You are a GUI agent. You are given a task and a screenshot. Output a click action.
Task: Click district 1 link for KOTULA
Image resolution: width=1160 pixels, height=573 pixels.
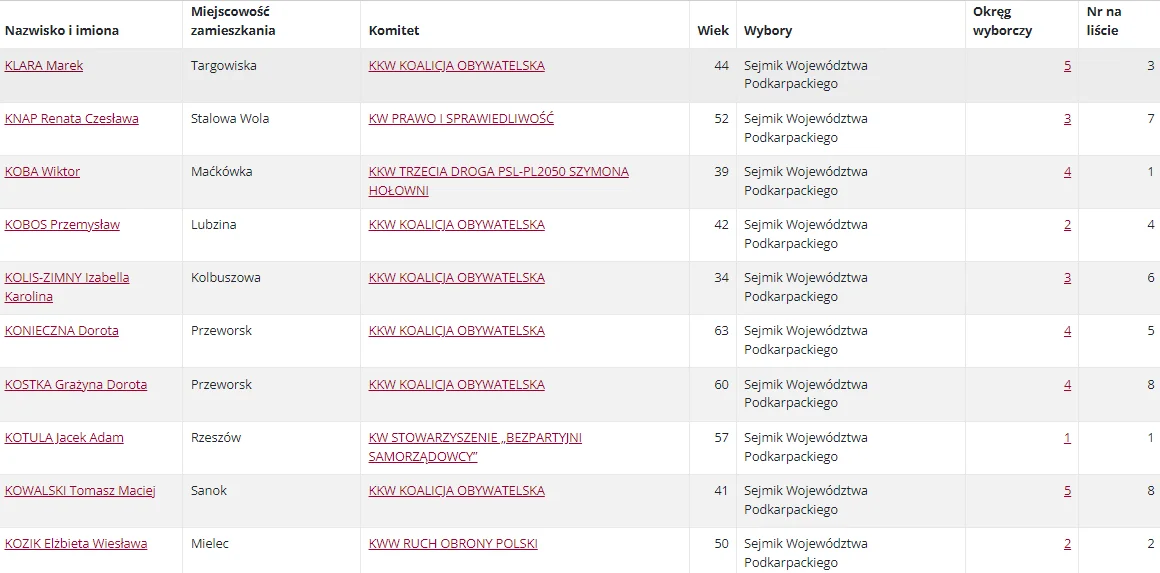pyautogui.click(x=1068, y=438)
